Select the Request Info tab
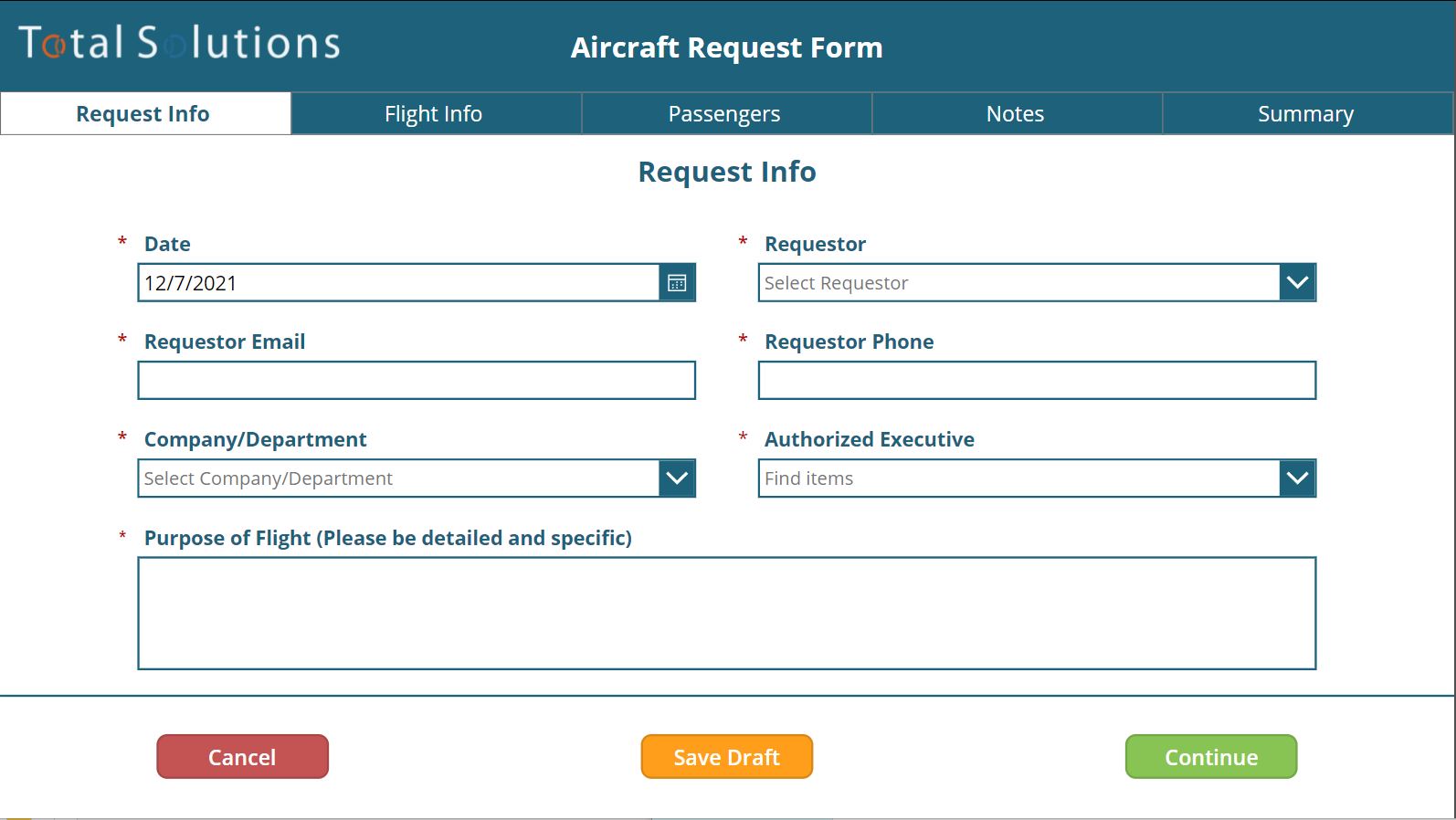 tap(143, 114)
